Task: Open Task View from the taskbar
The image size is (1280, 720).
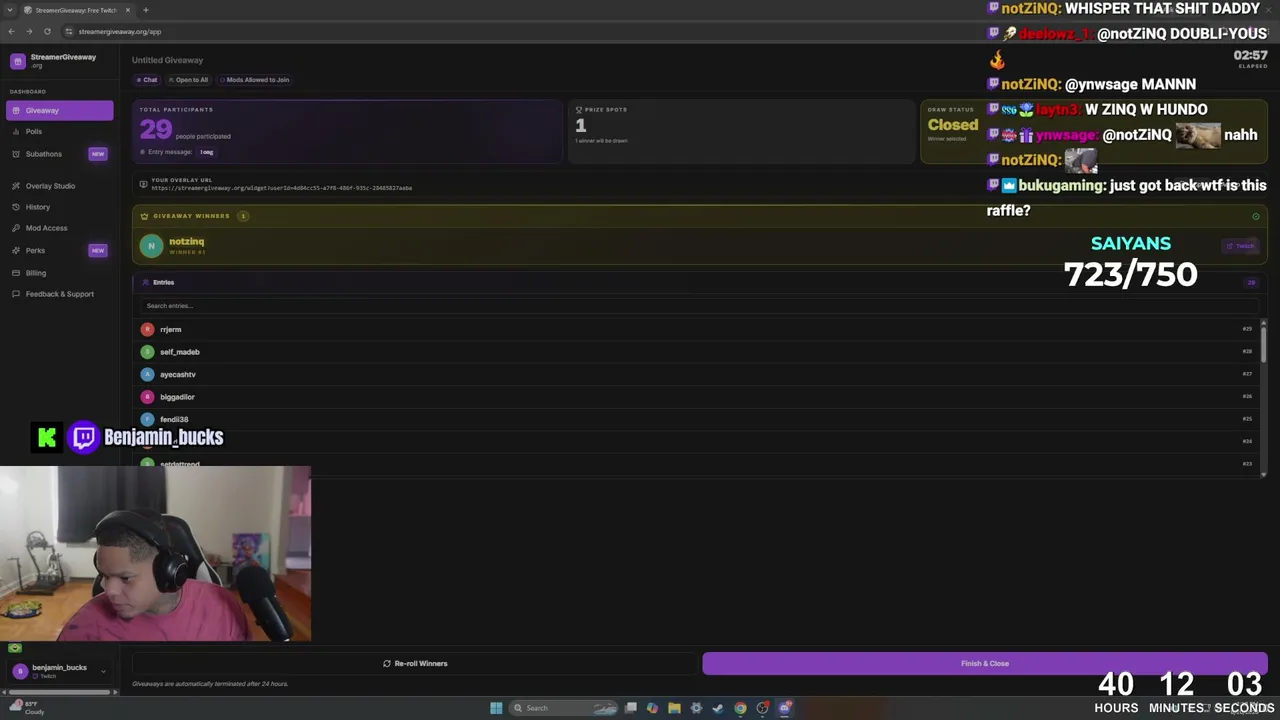Action: click(x=631, y=708)
